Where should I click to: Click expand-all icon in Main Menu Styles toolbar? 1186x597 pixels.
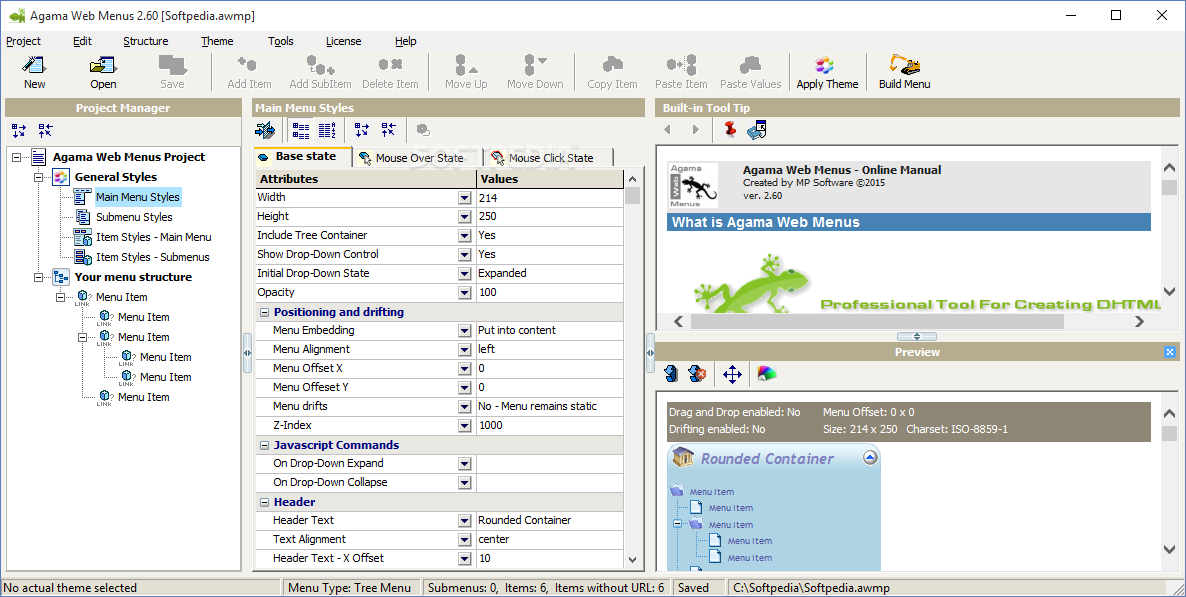(362, 130)
